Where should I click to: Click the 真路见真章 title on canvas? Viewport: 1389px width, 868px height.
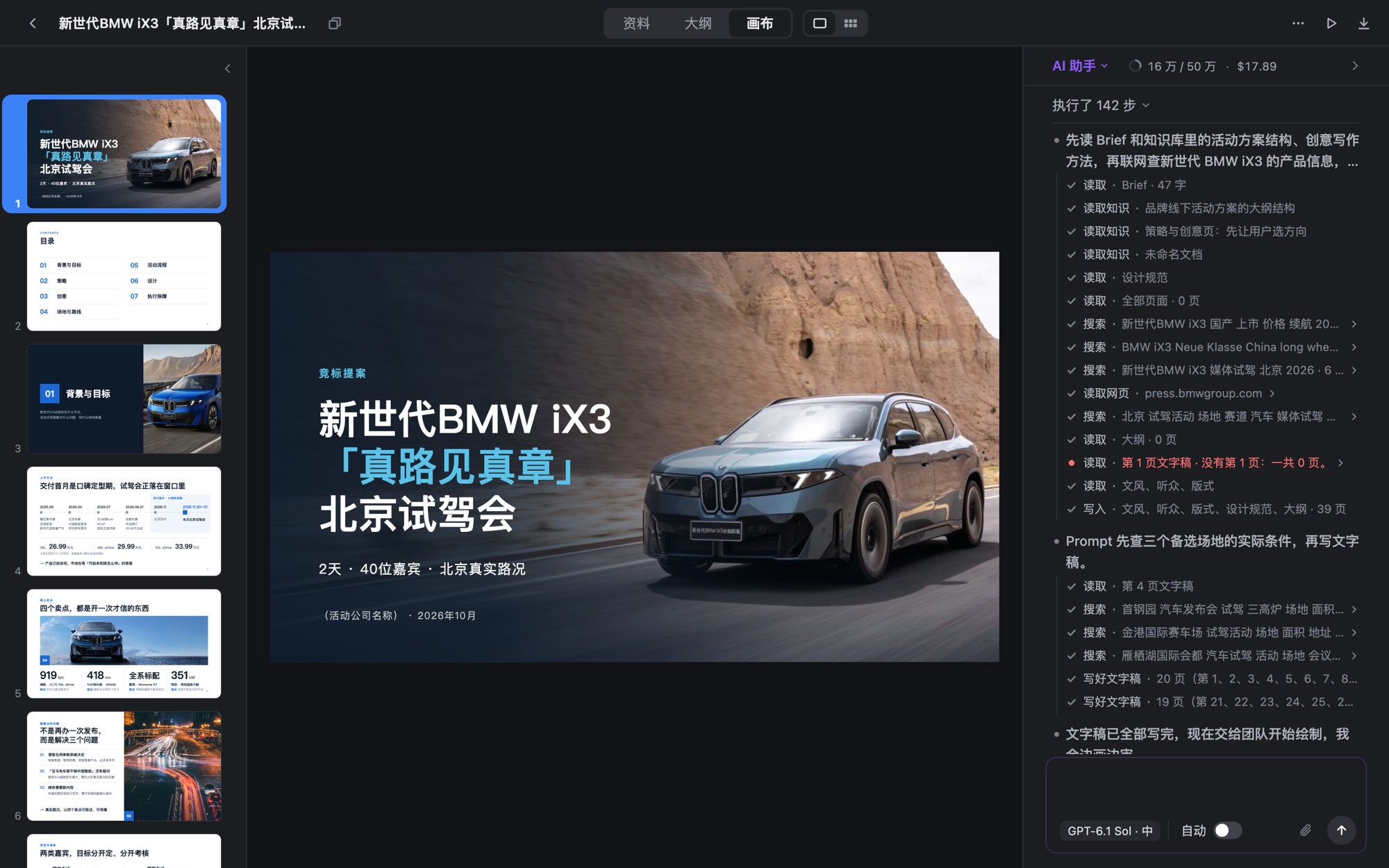coord(455,467)
